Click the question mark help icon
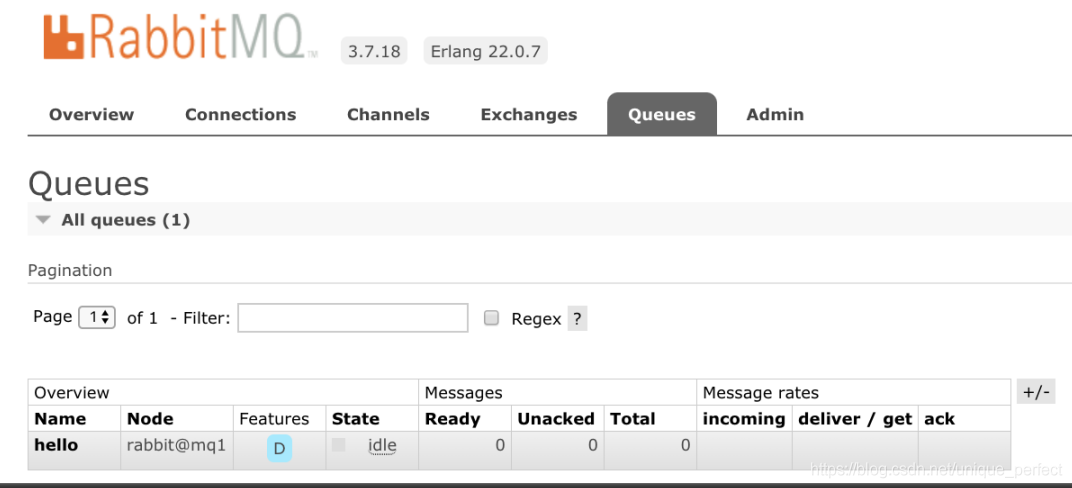The height and width of the screenshot is (488, 1072). point(577,319)
